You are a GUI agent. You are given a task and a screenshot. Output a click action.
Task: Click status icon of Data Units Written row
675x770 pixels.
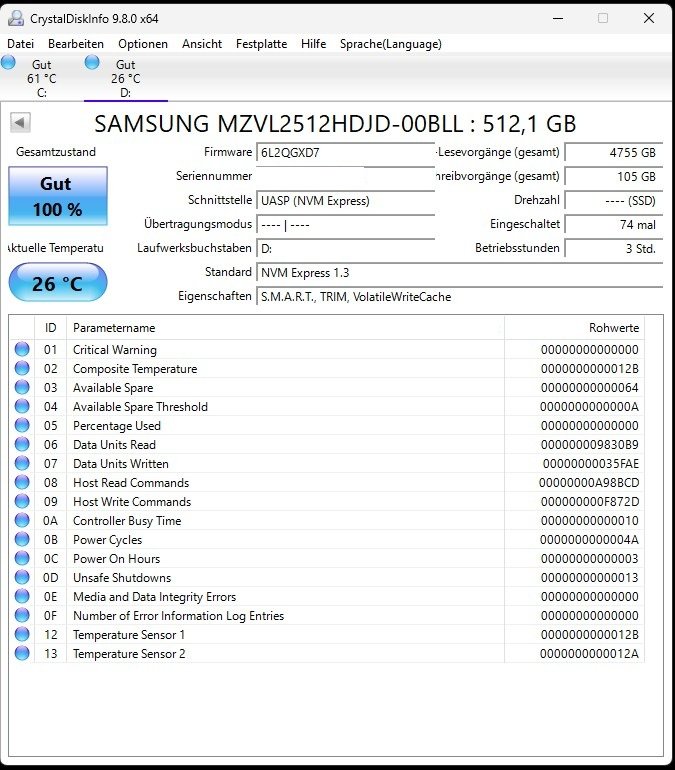(x=22, y=463)
